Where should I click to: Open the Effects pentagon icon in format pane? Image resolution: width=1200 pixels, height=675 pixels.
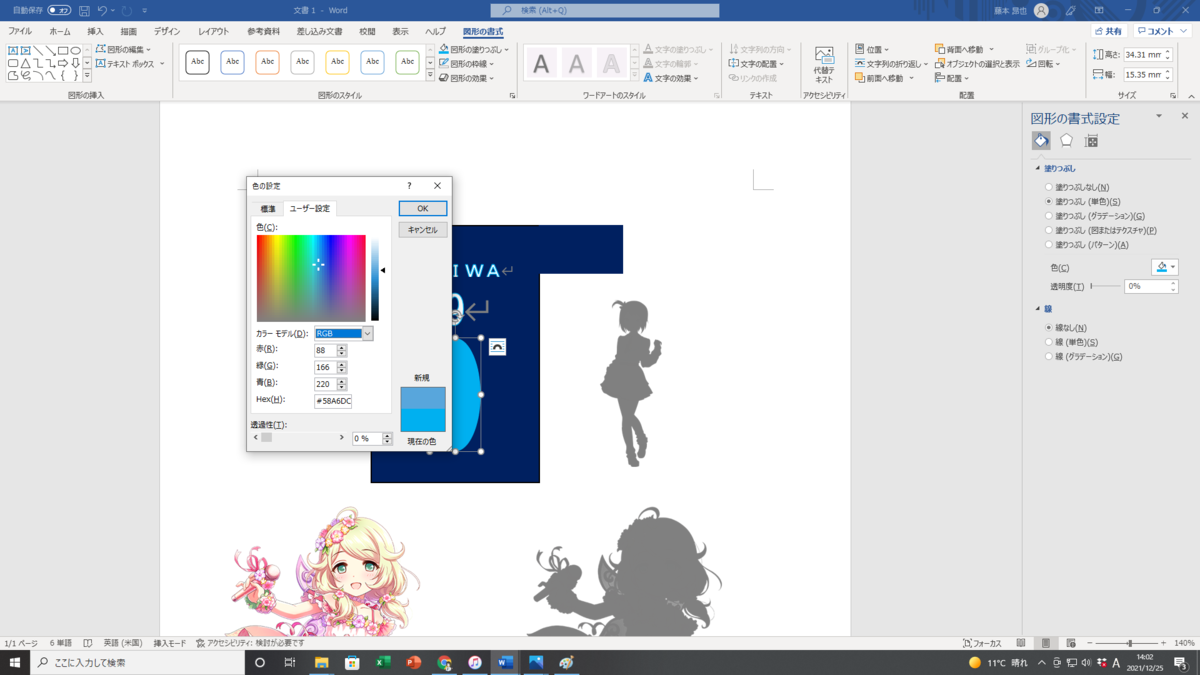pyautogui.click(x=1066, y=141)
